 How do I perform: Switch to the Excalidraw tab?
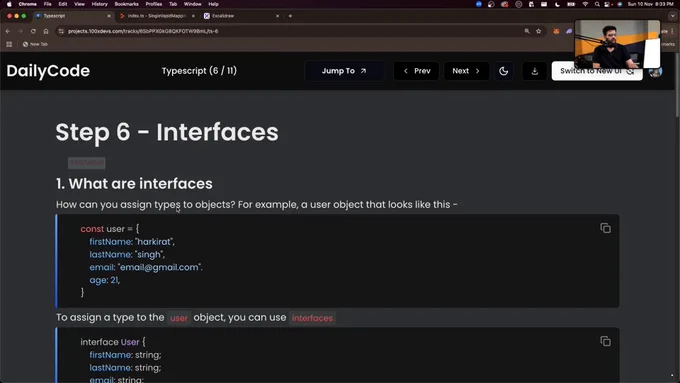click(x=241, y=16)
